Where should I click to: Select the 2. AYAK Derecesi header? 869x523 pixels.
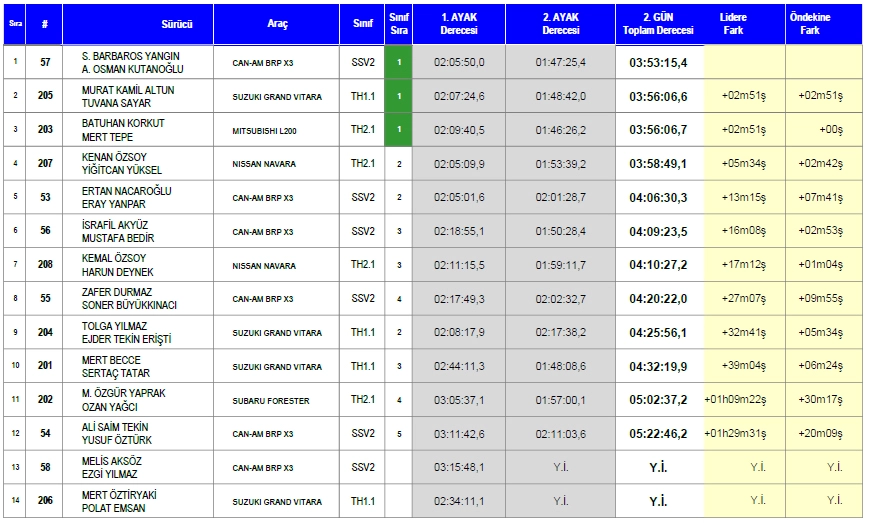[x=561, y=23]
